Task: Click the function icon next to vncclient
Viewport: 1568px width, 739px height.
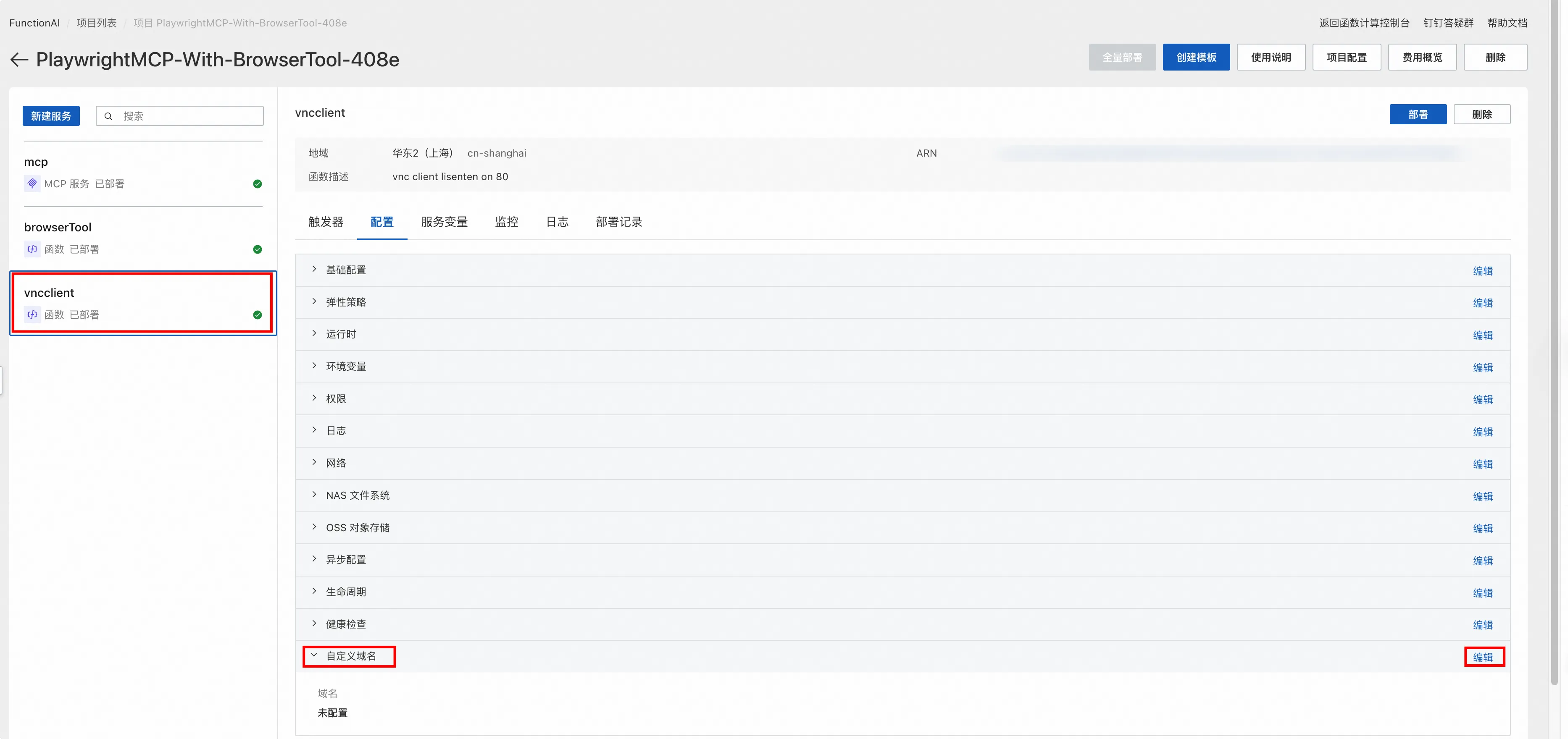Action: pos(32,314)
